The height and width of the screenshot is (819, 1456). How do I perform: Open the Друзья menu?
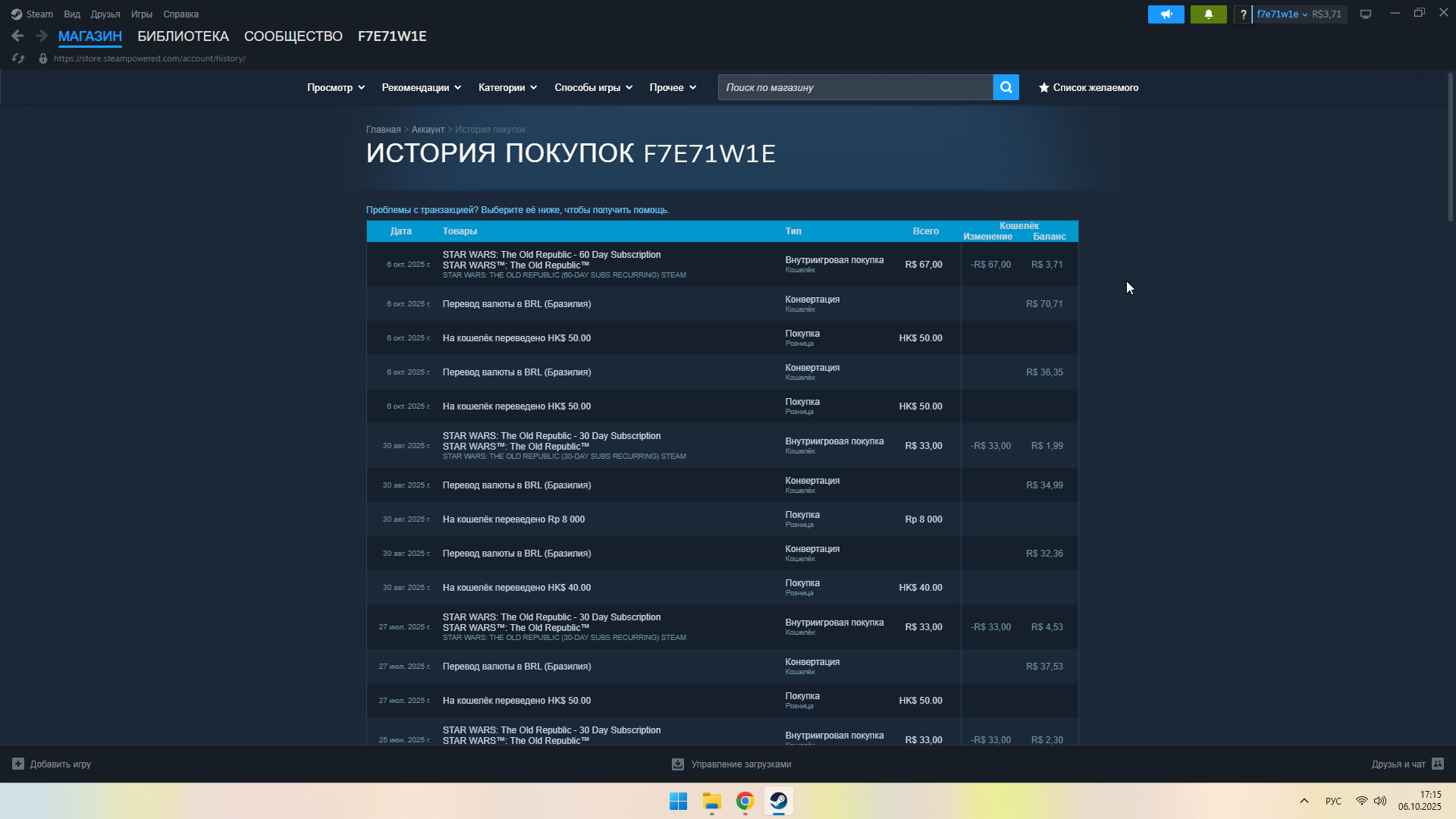coord(105,14)
